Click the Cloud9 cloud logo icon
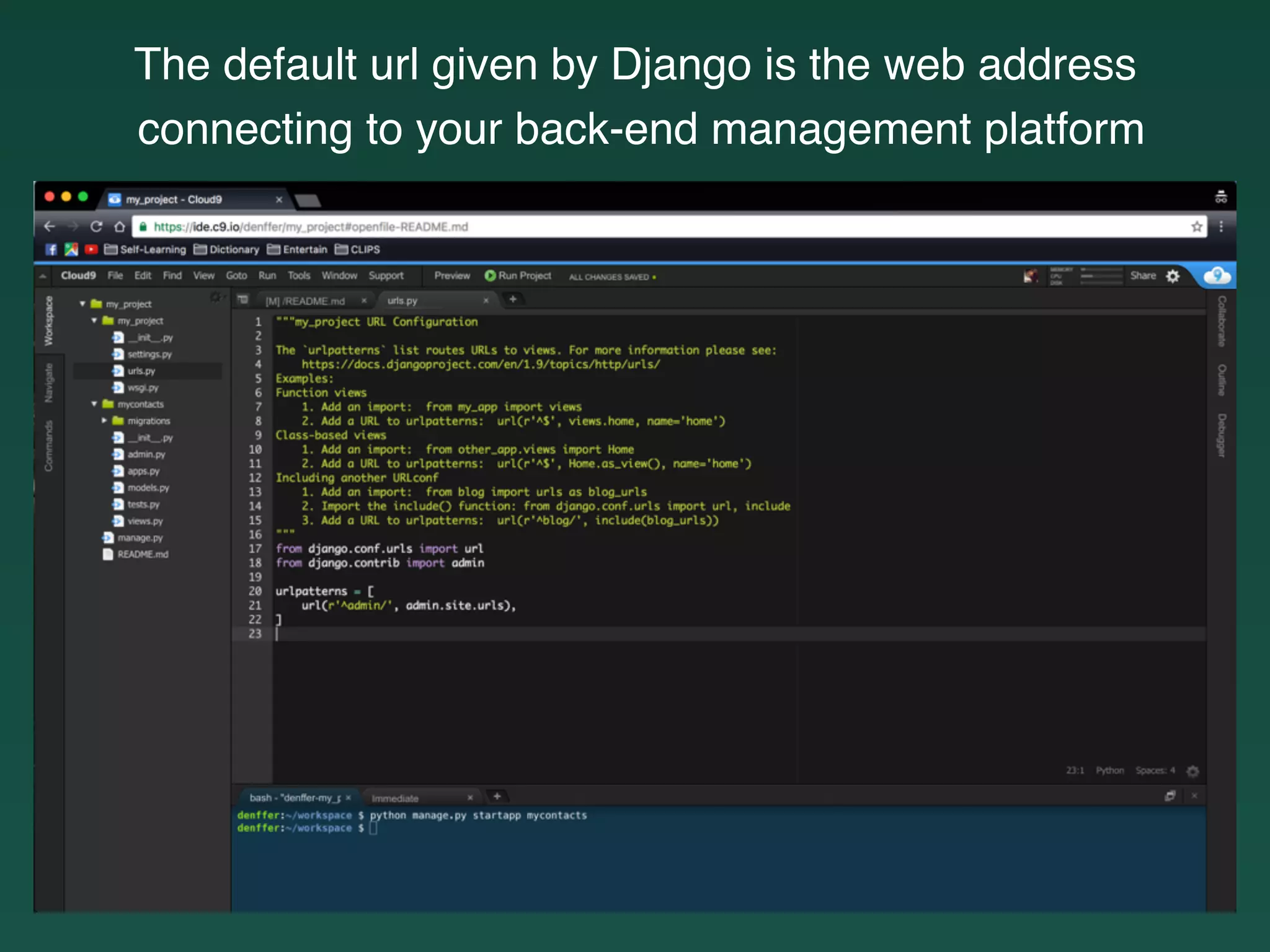 click(1217, 275)
